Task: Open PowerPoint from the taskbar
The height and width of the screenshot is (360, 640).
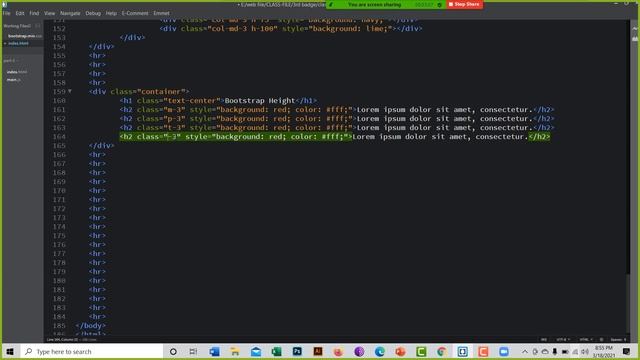Action: tap(400, 351)
